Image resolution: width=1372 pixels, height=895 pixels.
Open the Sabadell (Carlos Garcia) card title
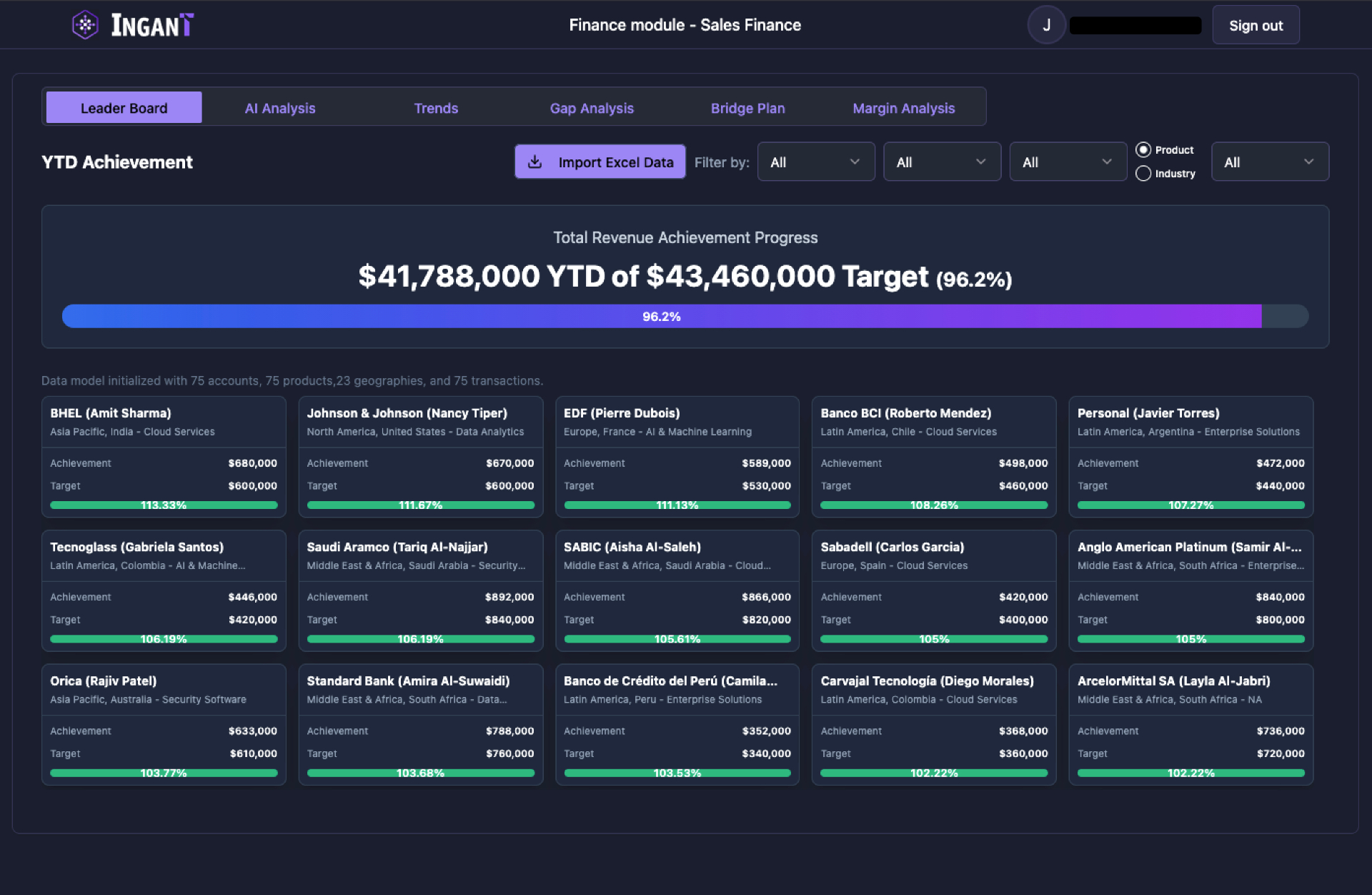click(x=892, y=547)
